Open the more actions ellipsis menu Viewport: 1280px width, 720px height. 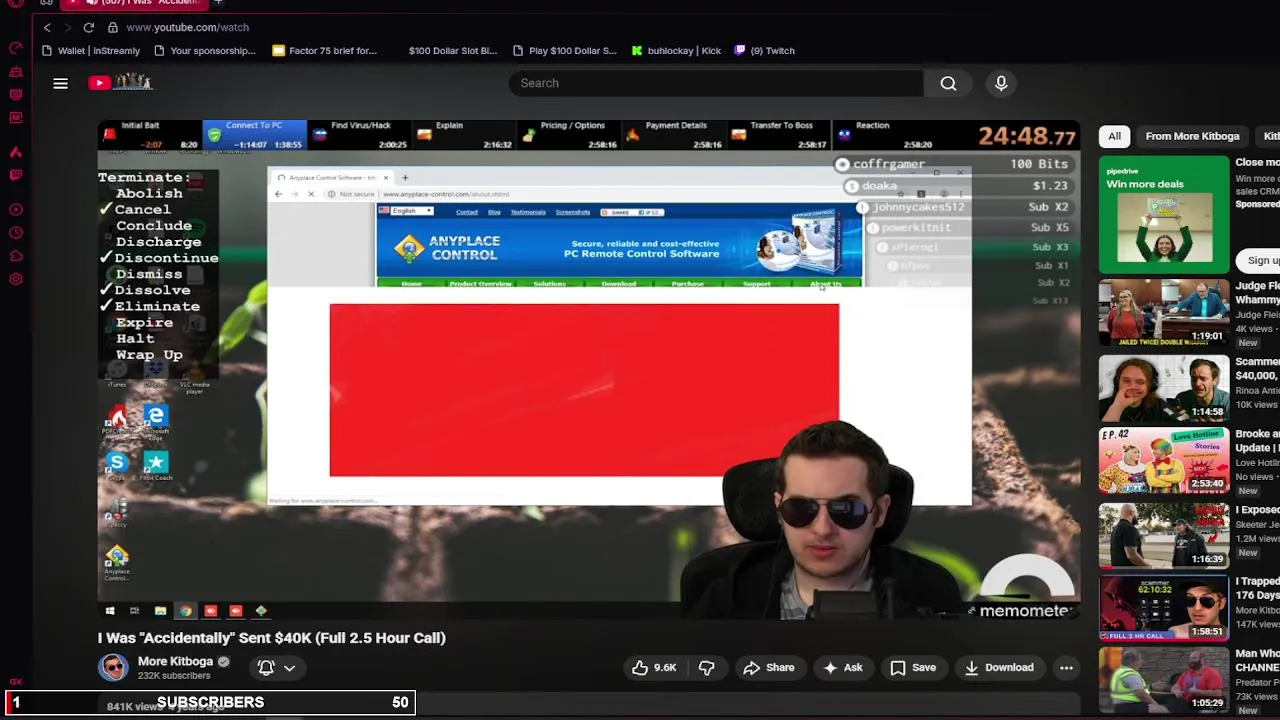point(1066,667)
